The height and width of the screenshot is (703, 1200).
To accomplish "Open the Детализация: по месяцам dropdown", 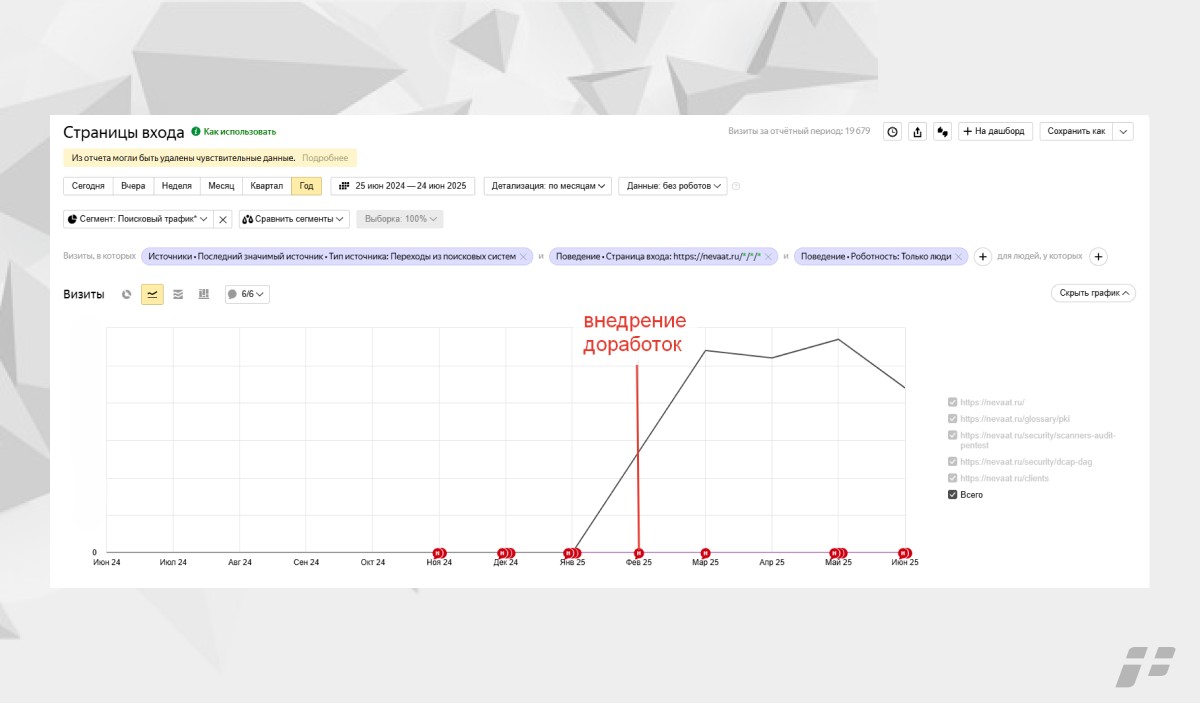I will 549,186.
